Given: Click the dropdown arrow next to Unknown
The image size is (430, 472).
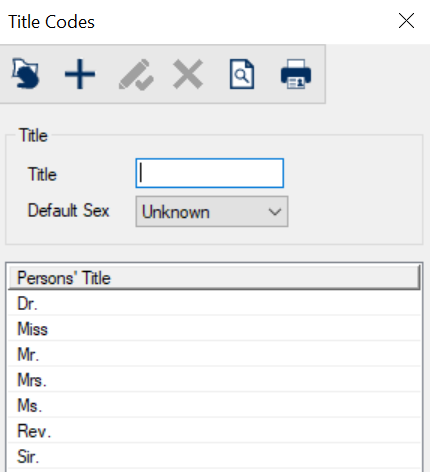Looking at the screenshot, I should click(275, 212).
